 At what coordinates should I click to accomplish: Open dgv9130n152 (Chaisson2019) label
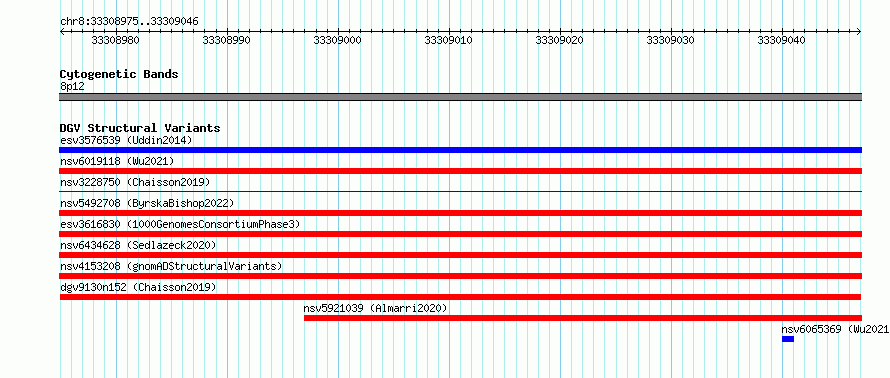pos(138,287)
